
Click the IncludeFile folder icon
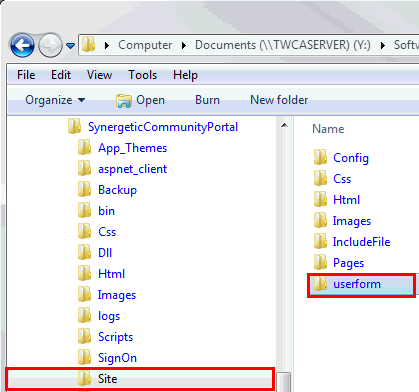click(x=320, y=241)
